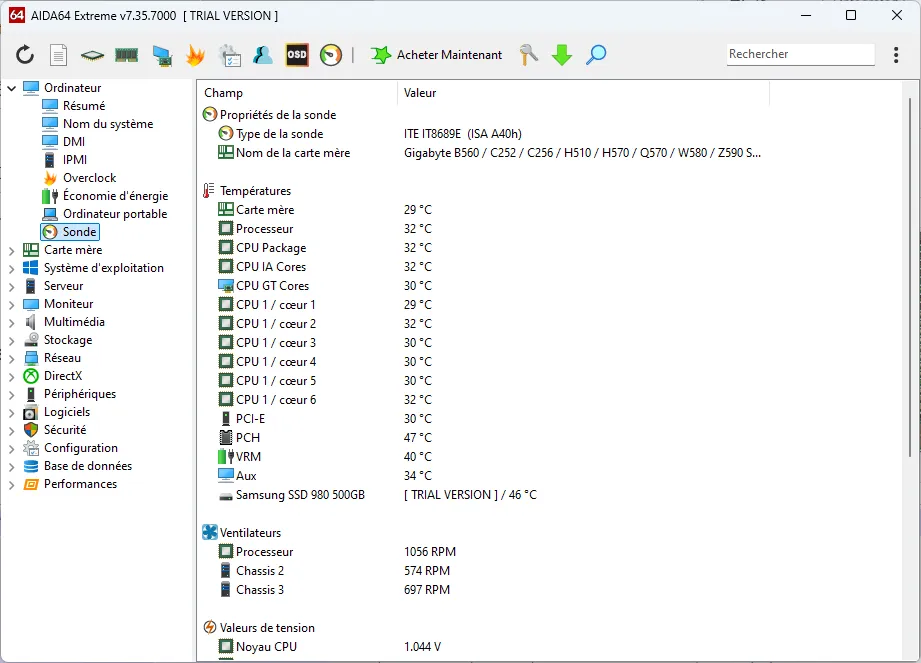Click the Températures thermometer icon
This screenshot has height=663, width=921.
[x=209, y=191]
